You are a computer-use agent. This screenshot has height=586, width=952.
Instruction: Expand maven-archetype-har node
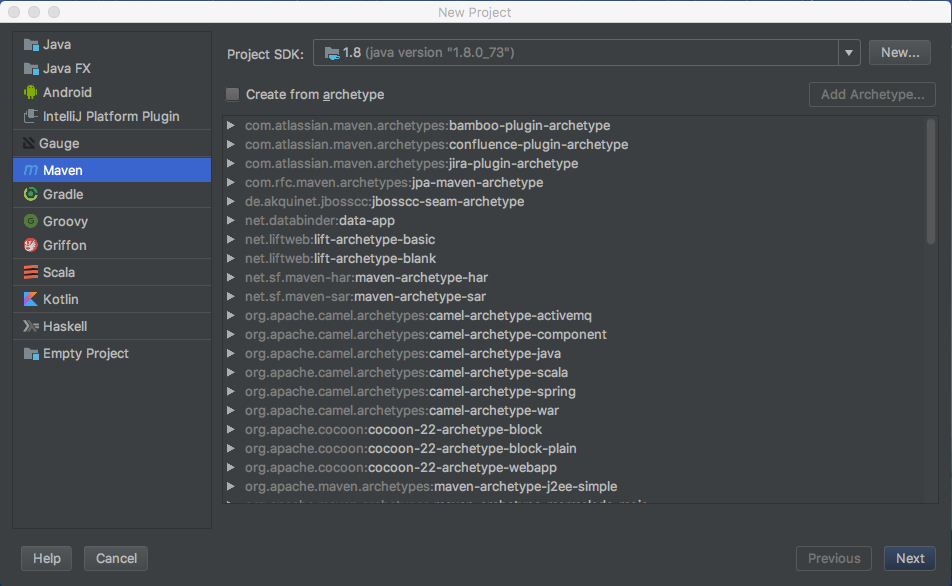tap(231, 277)
